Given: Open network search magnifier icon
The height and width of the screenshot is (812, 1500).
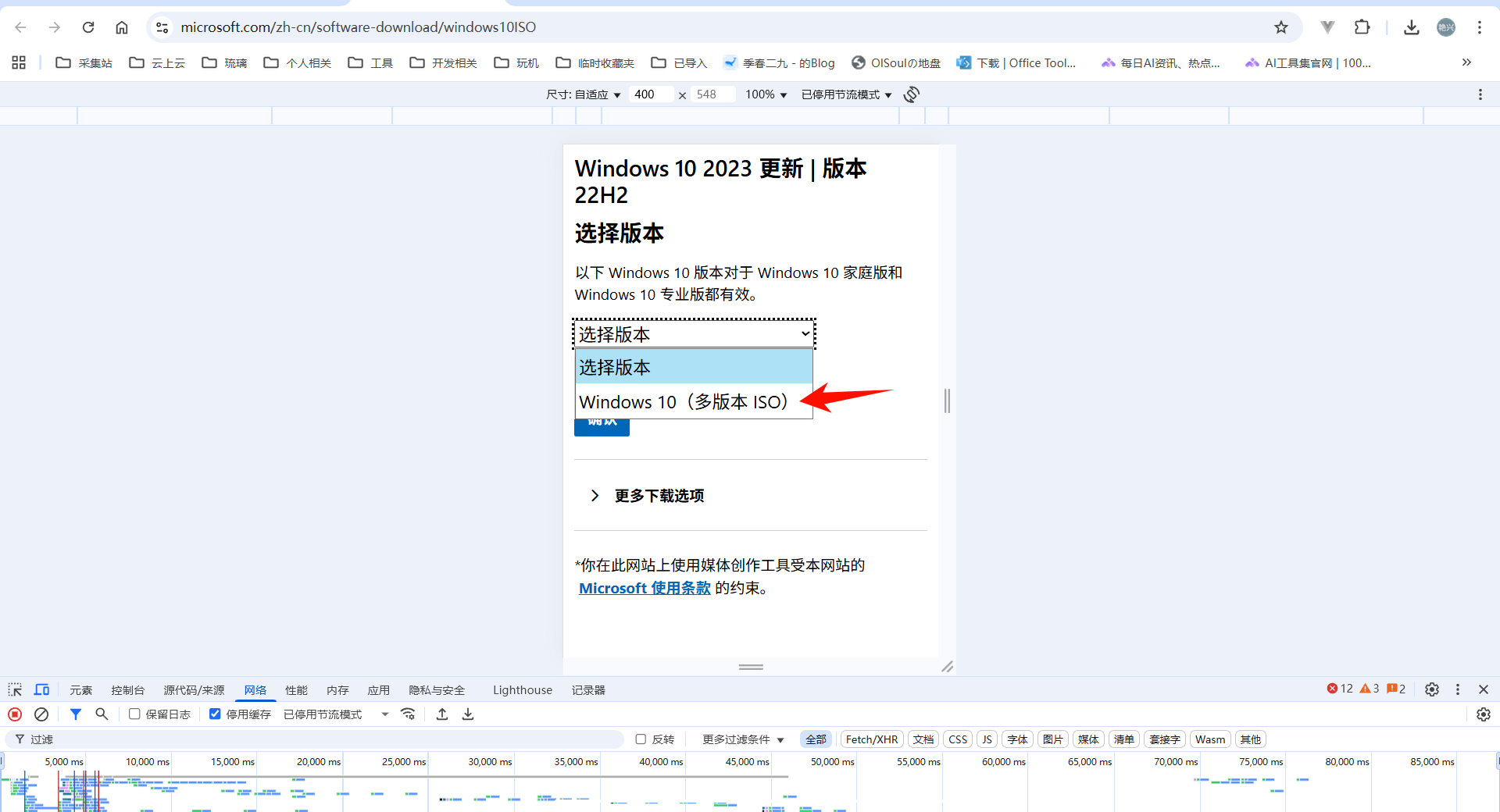Looking at the screenshot, I should 102,714.
